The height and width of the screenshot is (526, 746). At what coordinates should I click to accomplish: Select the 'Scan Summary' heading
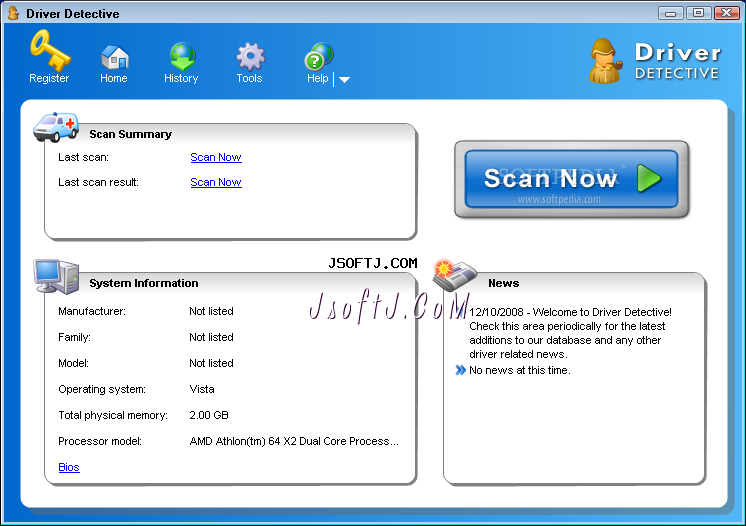pyautogui.click(x=130, y=135)
